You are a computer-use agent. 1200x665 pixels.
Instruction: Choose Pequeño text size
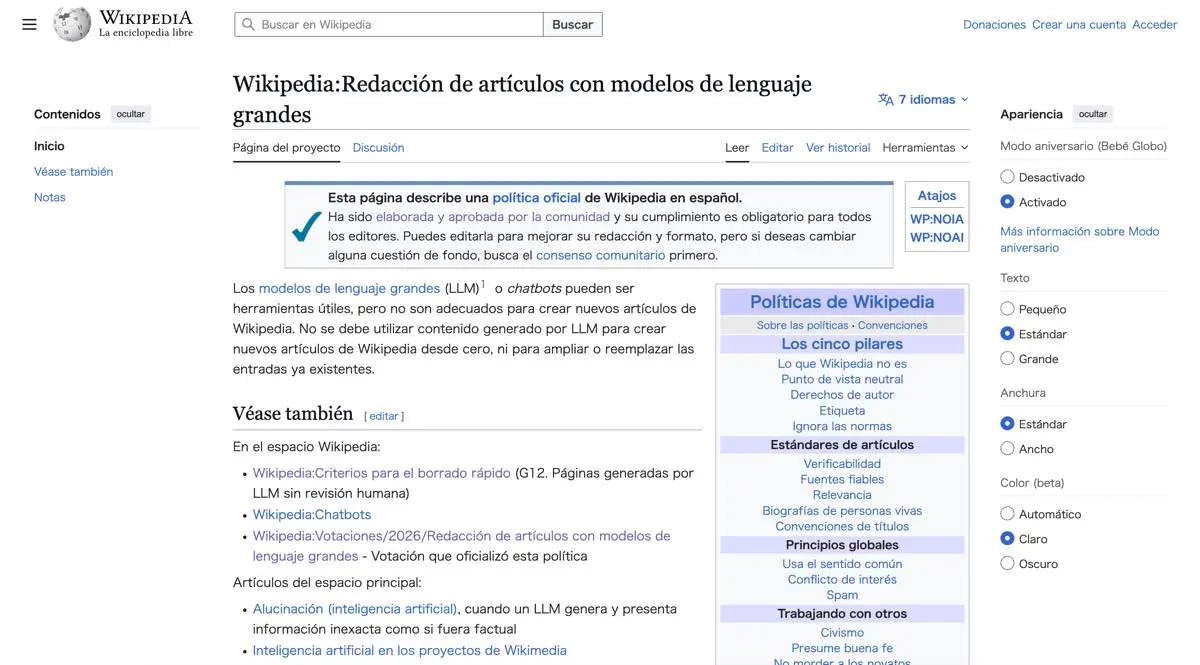click(x=1007, y=309)
